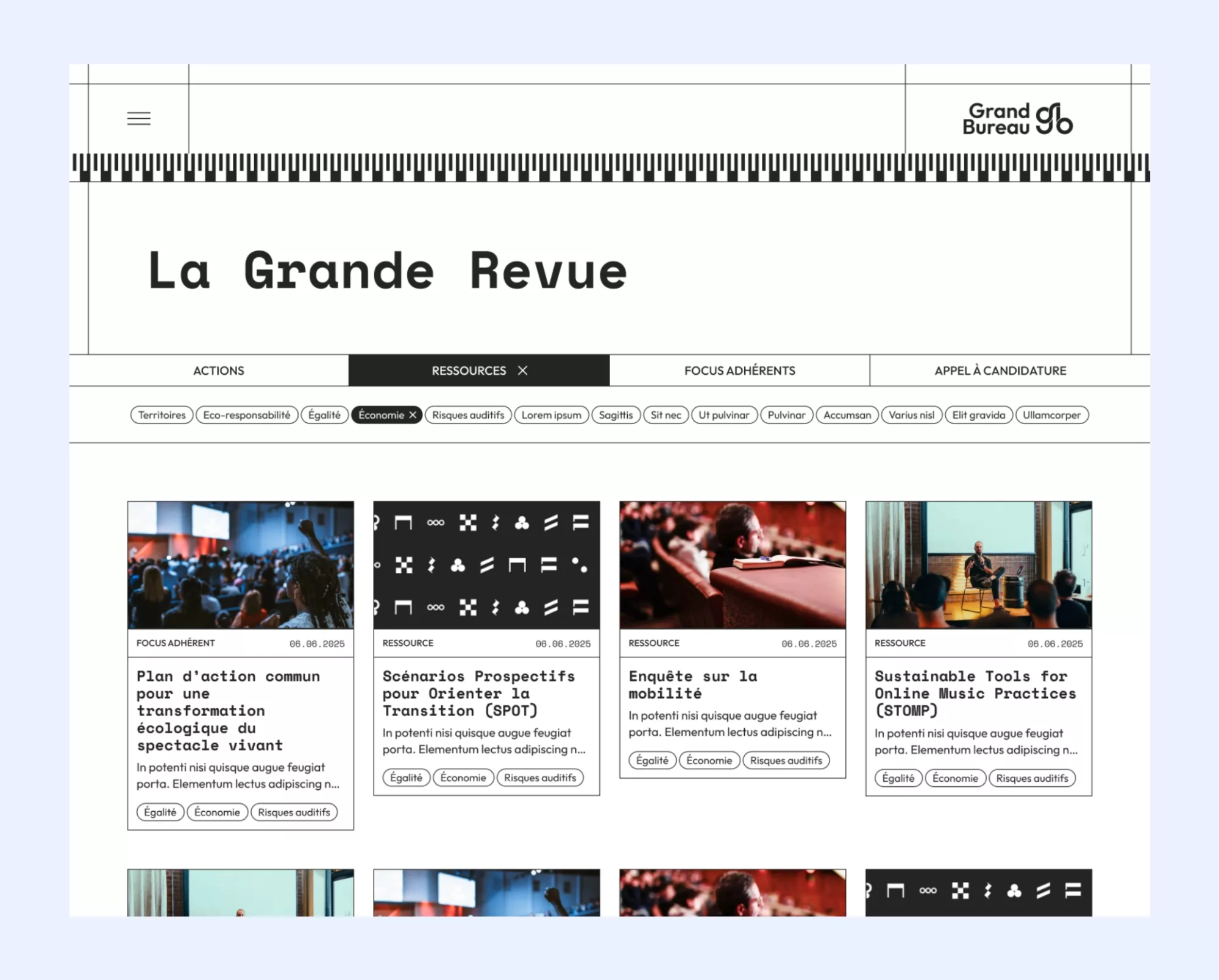1219x980 pixels.
Task: Toggle the Risques auditifs filter in tag bar
Action: (x=468, y=415)
